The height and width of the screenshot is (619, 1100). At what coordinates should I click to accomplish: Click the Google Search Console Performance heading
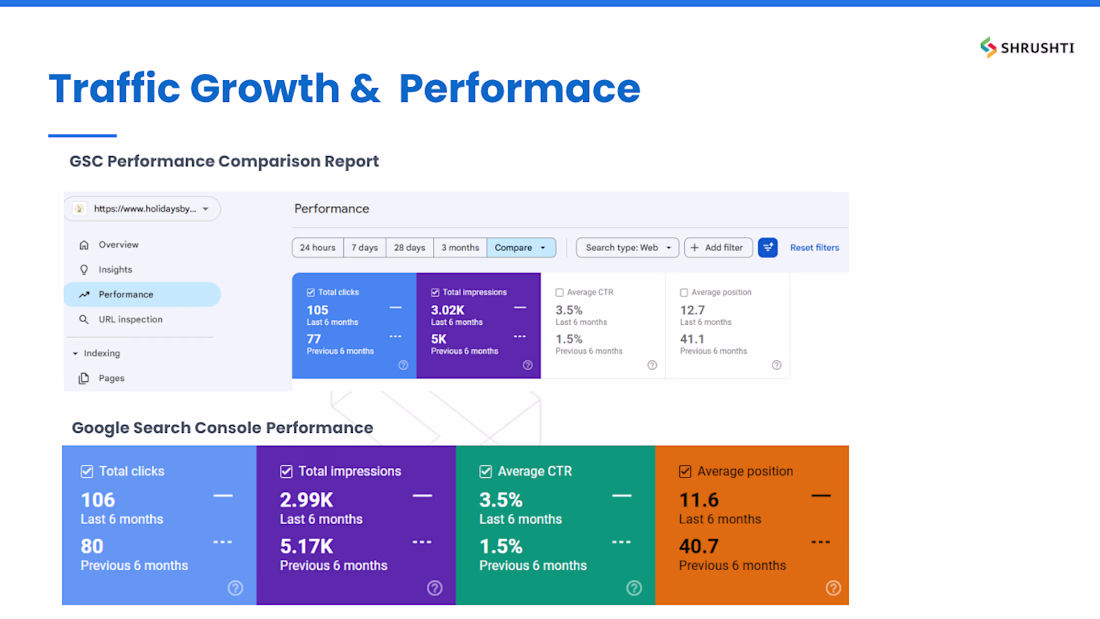(222, 428)
